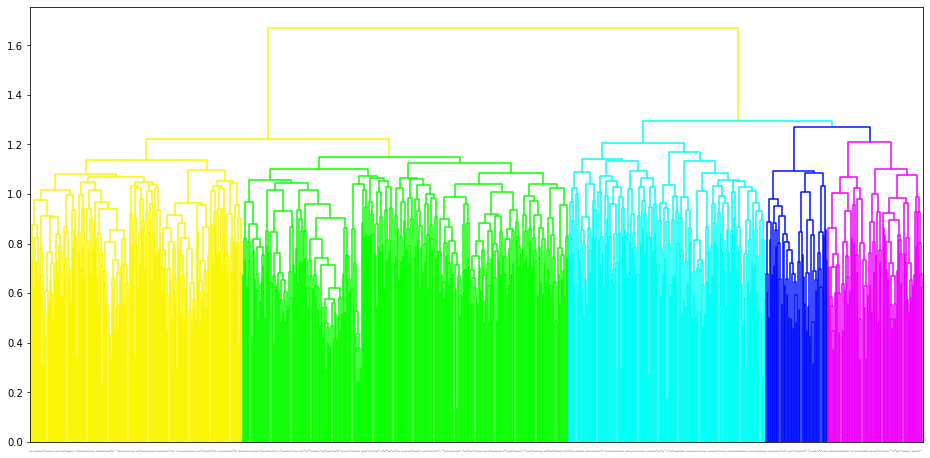Click the 0.4 y-axis tick label
This screenshot has width=930, height=458.
[x=15, y=343]
